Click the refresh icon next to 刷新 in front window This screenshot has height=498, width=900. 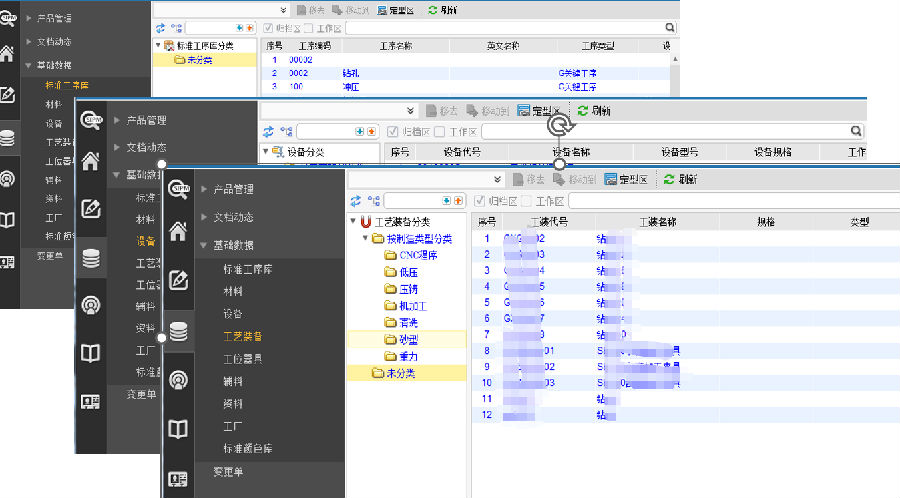669,179
